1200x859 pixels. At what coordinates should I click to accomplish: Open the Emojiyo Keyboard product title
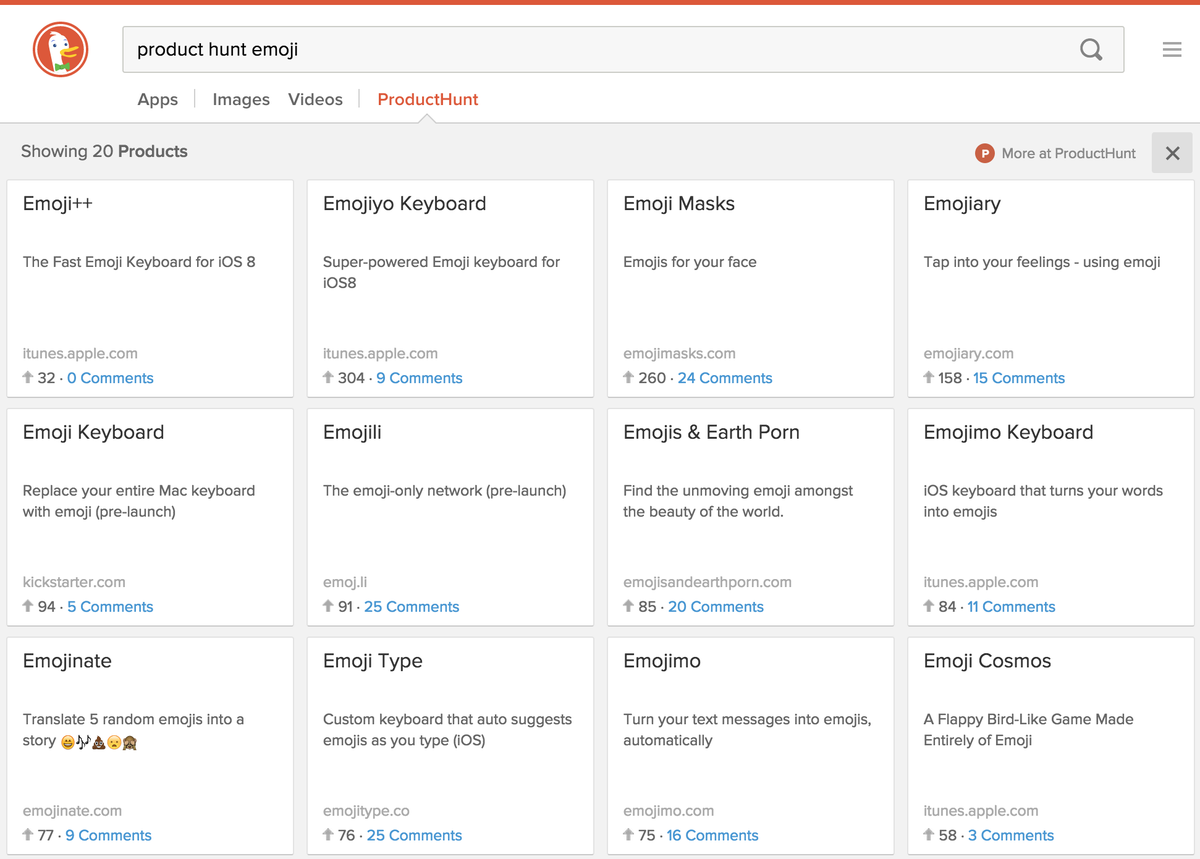tap(405, 204)
